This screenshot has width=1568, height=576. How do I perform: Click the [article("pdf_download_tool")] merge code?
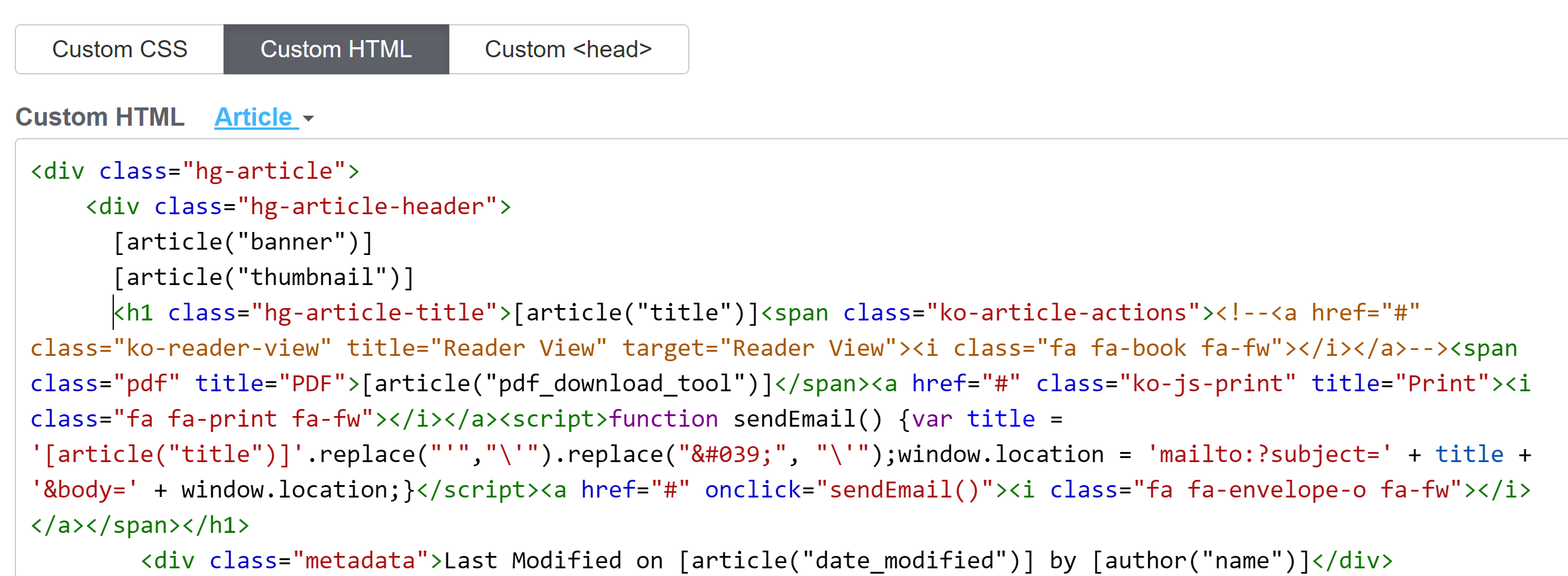pos(567,384)
